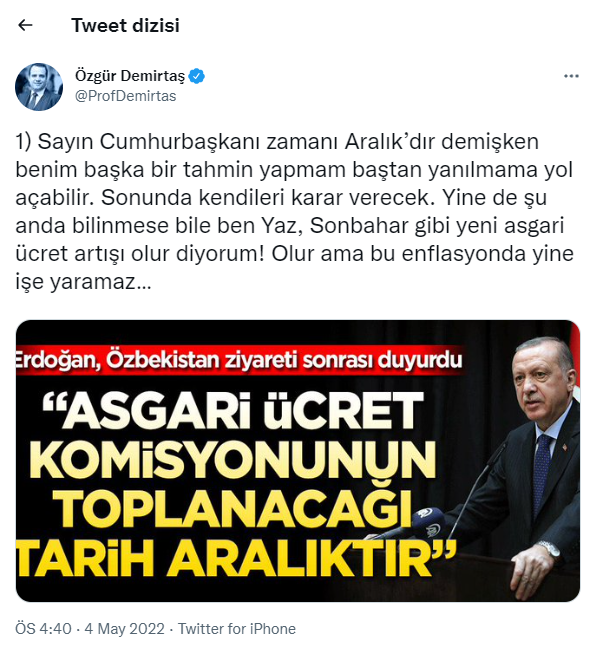595x649 pixels.
Task: Open the Twitter for iPhone source link
Action: coord(237,629)
